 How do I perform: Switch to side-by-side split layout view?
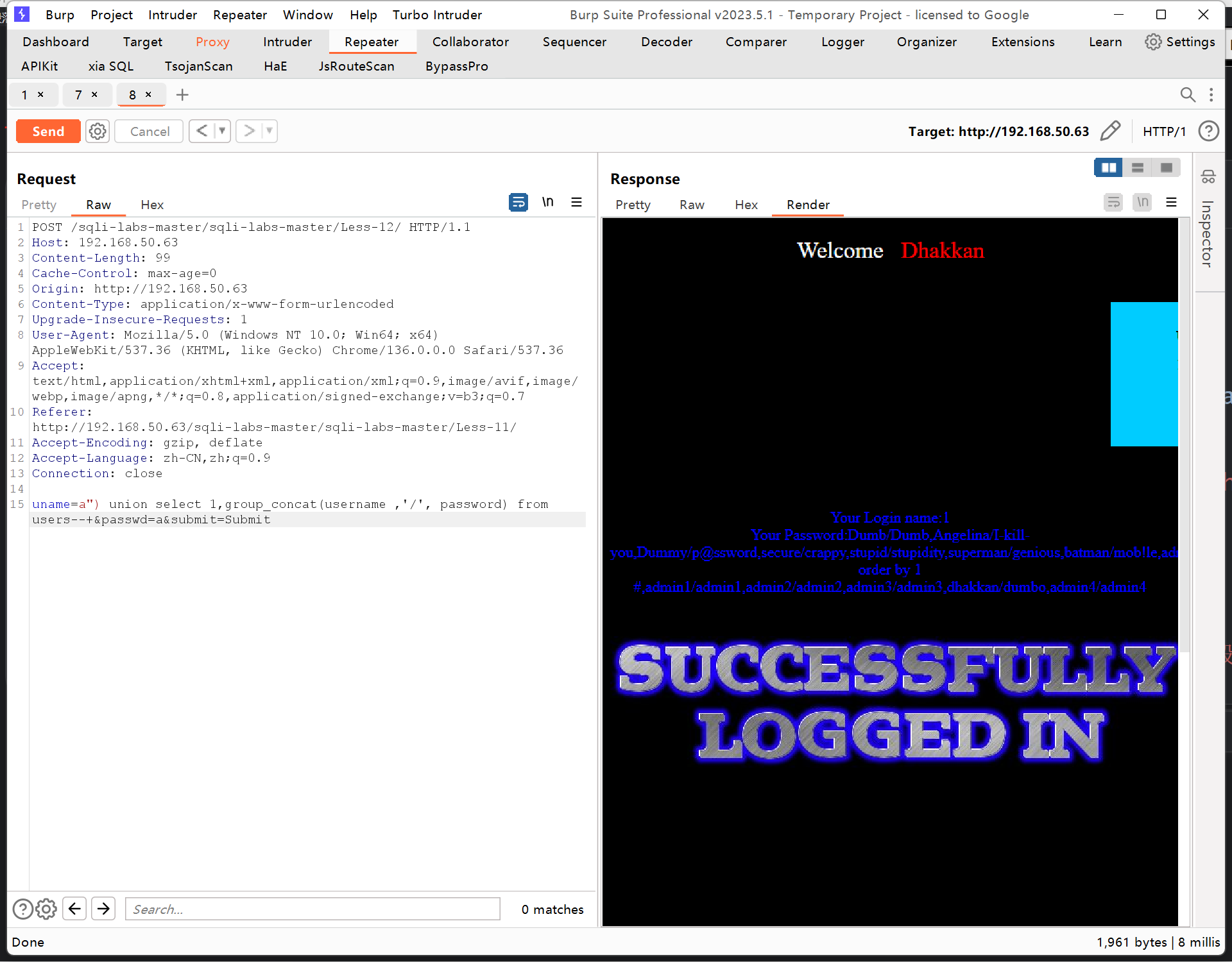1108,168
